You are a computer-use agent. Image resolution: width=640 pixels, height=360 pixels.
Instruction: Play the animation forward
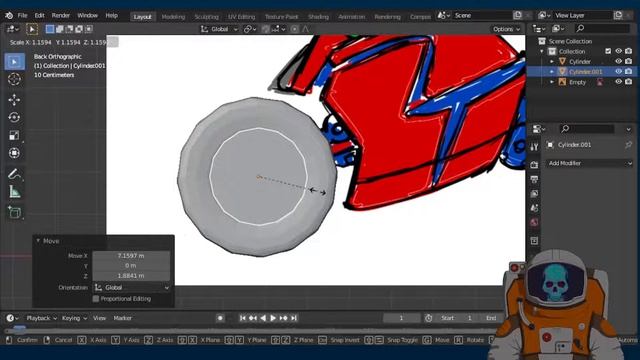273,318
